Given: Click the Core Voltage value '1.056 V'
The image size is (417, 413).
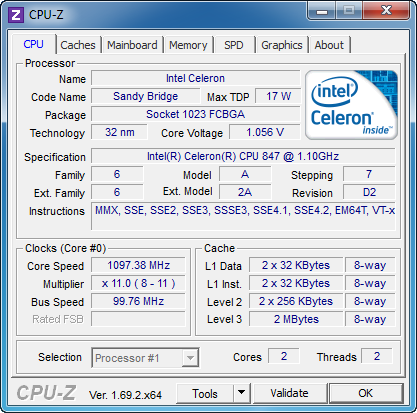Looking at the screenshot, I should [x=265, y=132].
